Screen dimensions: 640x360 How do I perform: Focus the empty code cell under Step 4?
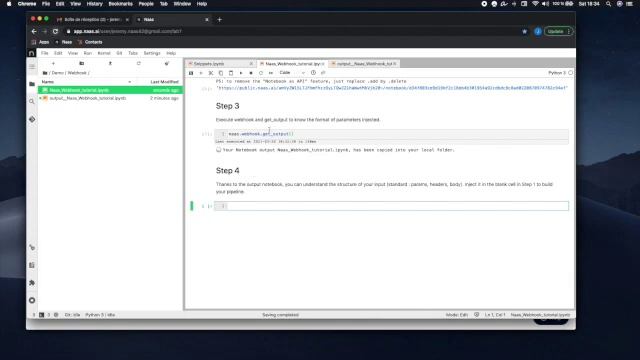click(x=391, y=206)
